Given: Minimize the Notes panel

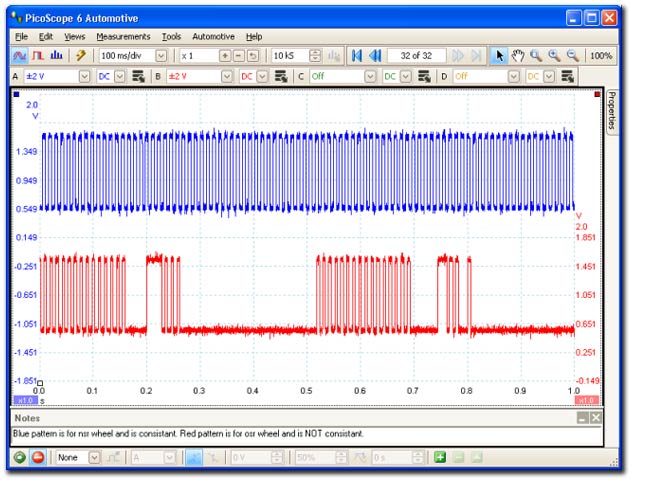Looking at the screenshot, I should [582, 418].
